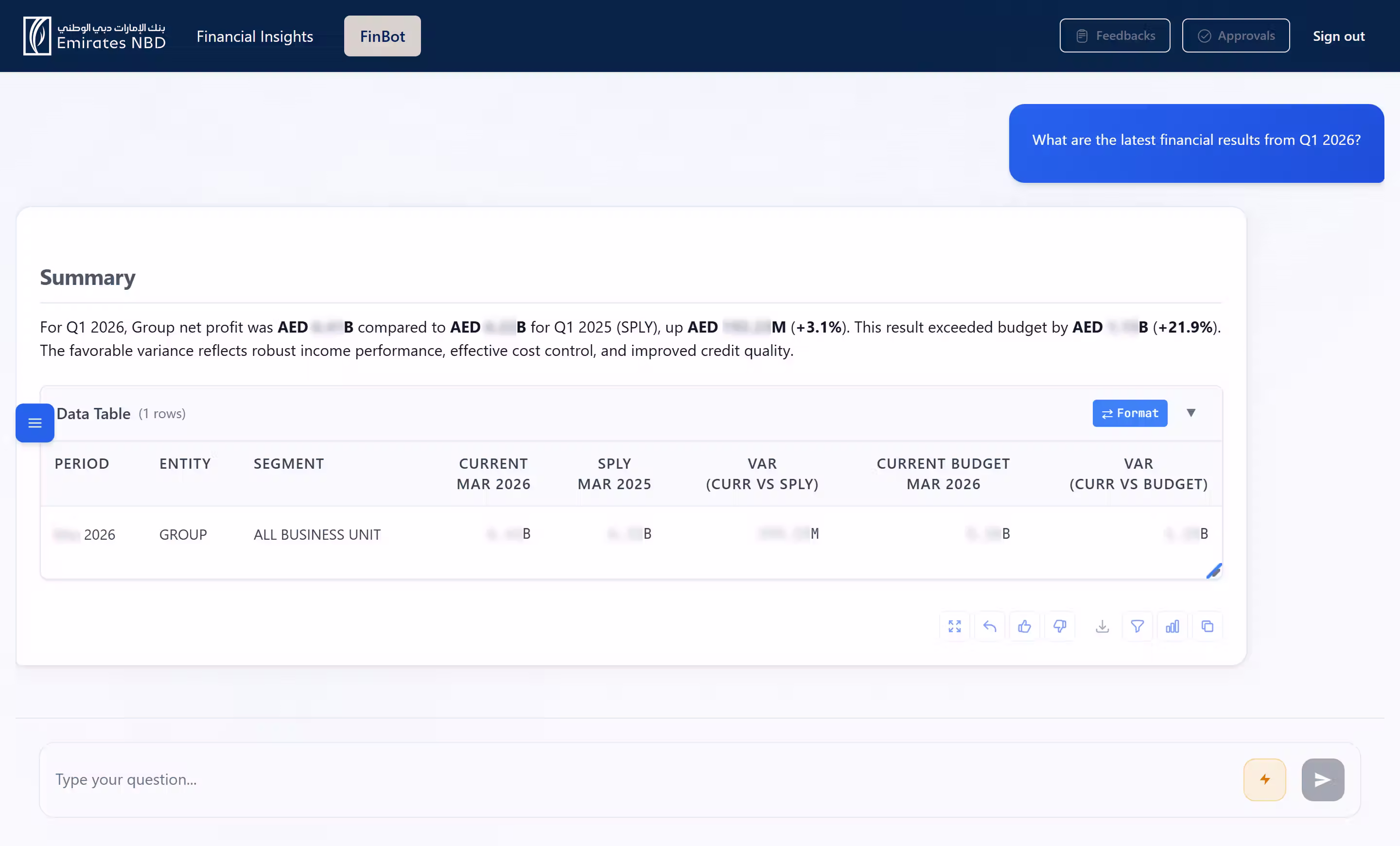This screenshot has height=846, width=1400.
Task: Click the Format button in Data Table
Action: [x=1130, y=413]
